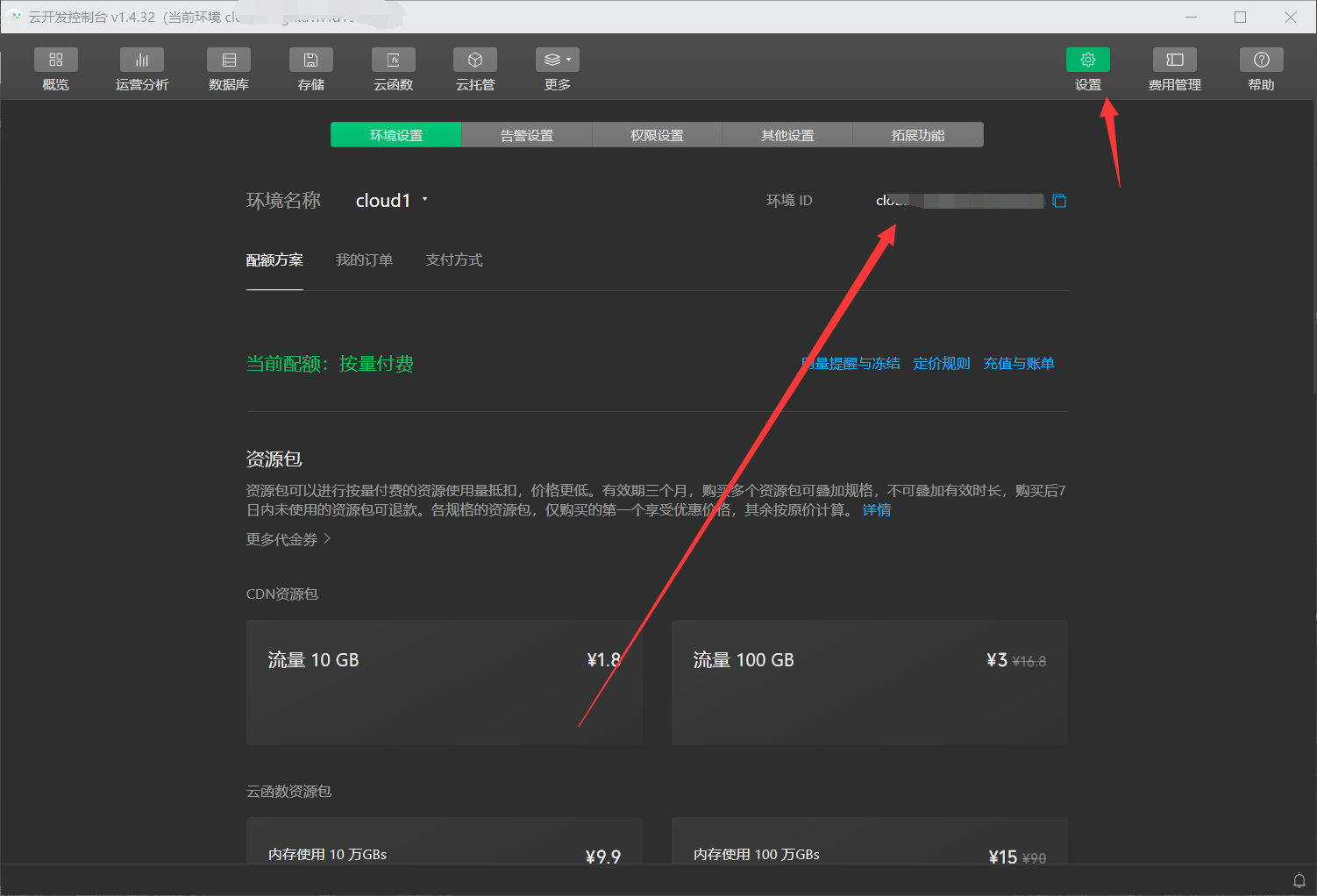Switch to the 拓展功能 tab
The height and width of the screenshot is (896, 1317).
pos(918,135)
